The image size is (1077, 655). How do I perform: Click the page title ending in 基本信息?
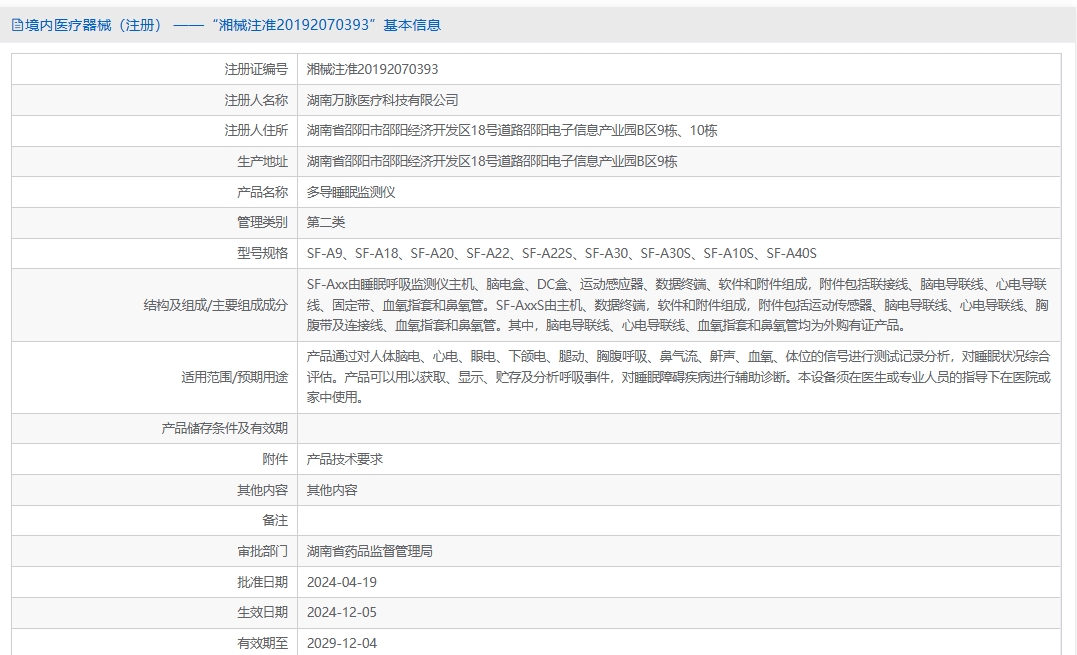point(233,25)
